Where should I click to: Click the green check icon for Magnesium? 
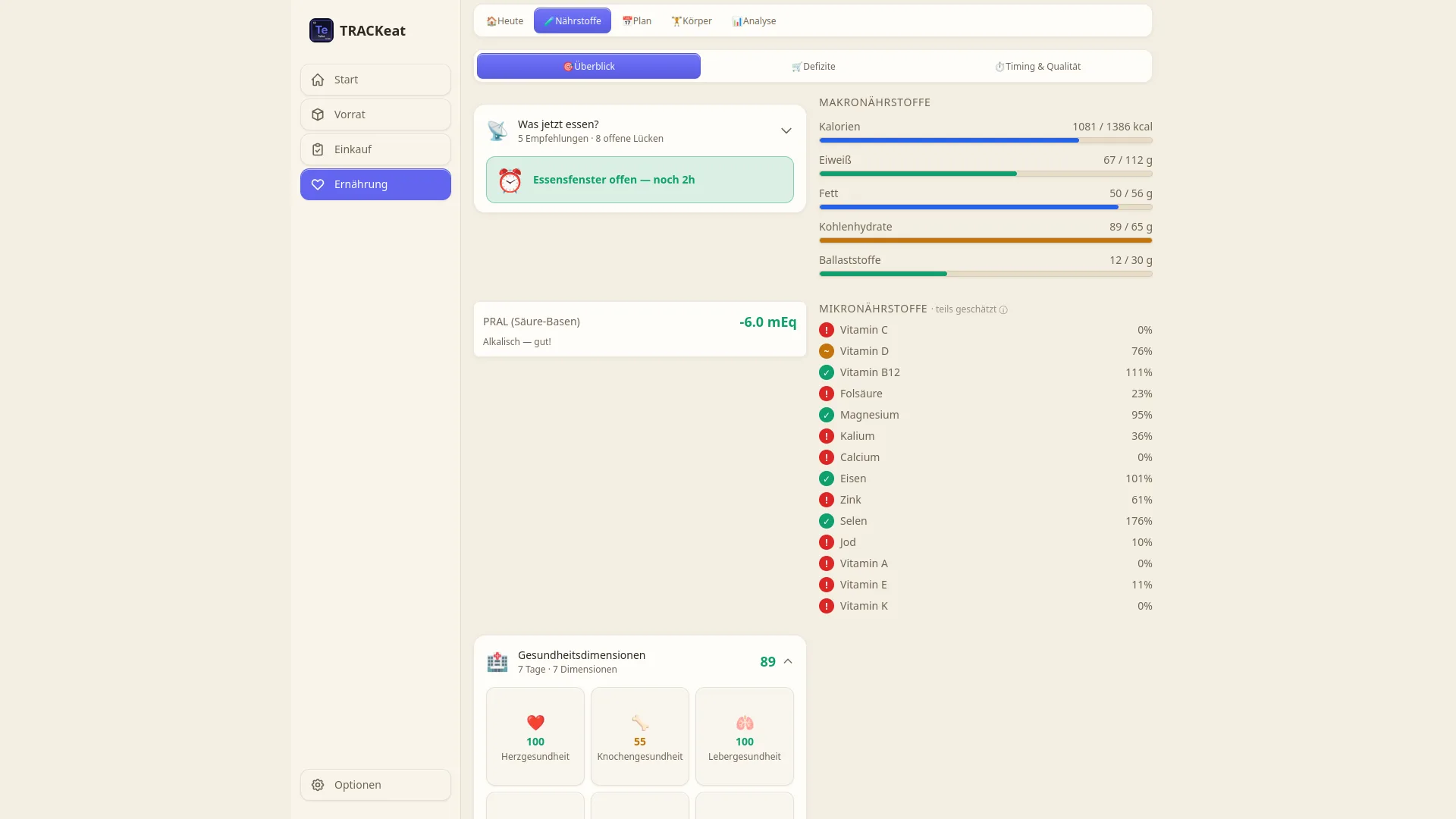click(827, 415)
